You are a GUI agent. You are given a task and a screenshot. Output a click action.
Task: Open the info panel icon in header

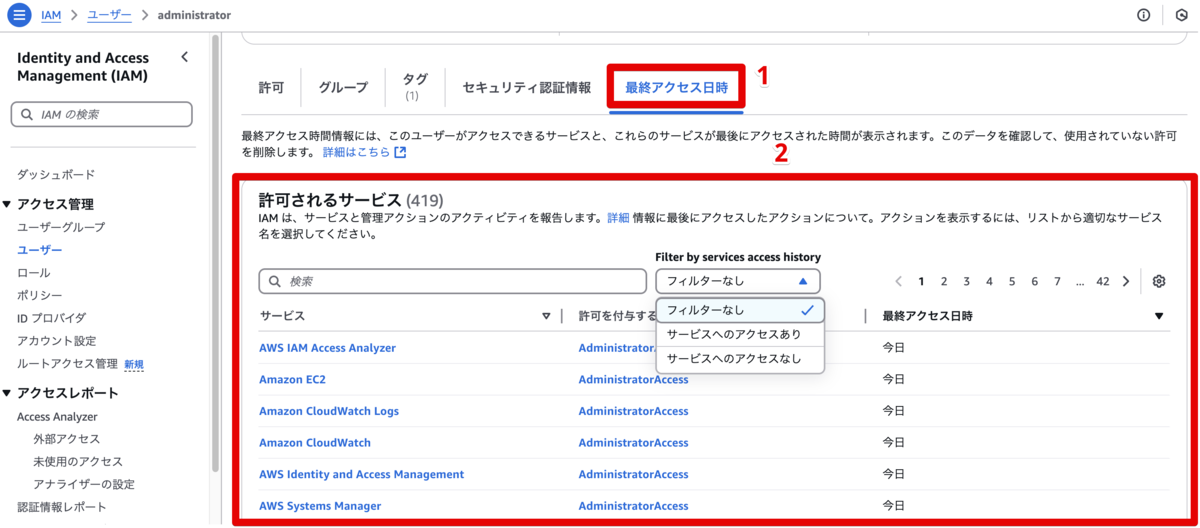coord(1144,15)
